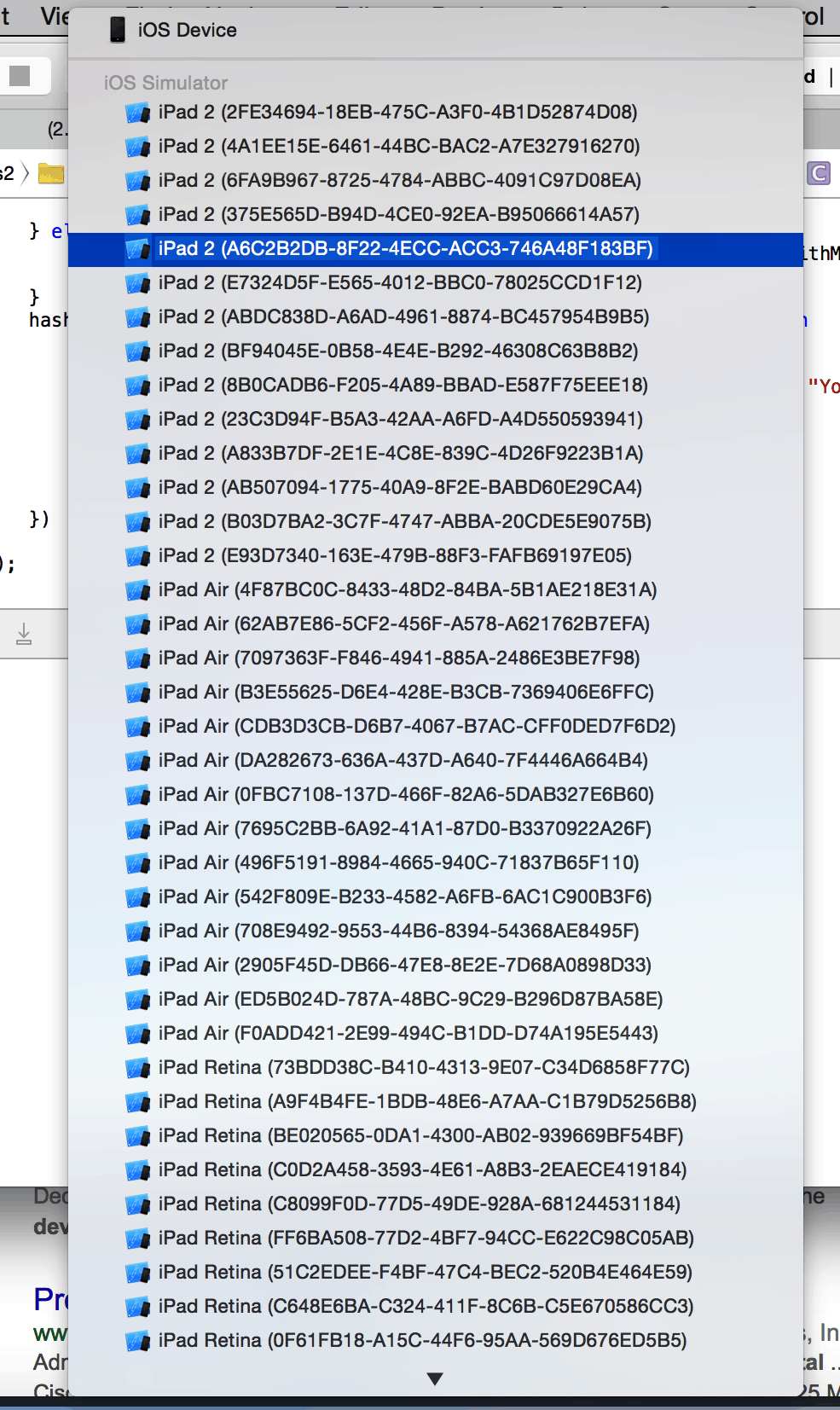Pick iPad Retina (C648E6BA-C324-411F-8C6B-C5E670586CC3)

pyautogui.click(x=436, y=1306)
